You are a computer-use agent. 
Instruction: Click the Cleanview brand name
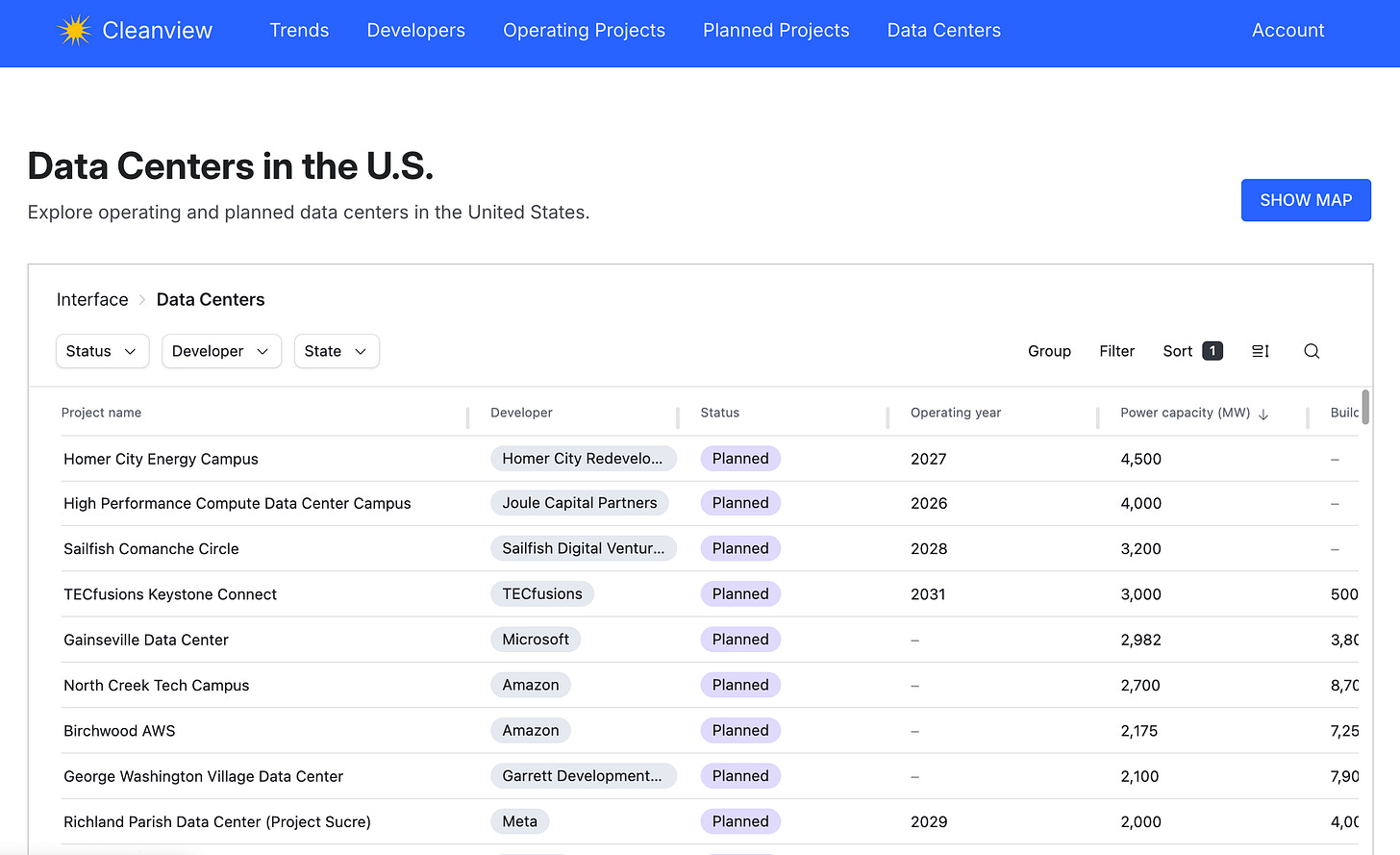tap(158, 30)
